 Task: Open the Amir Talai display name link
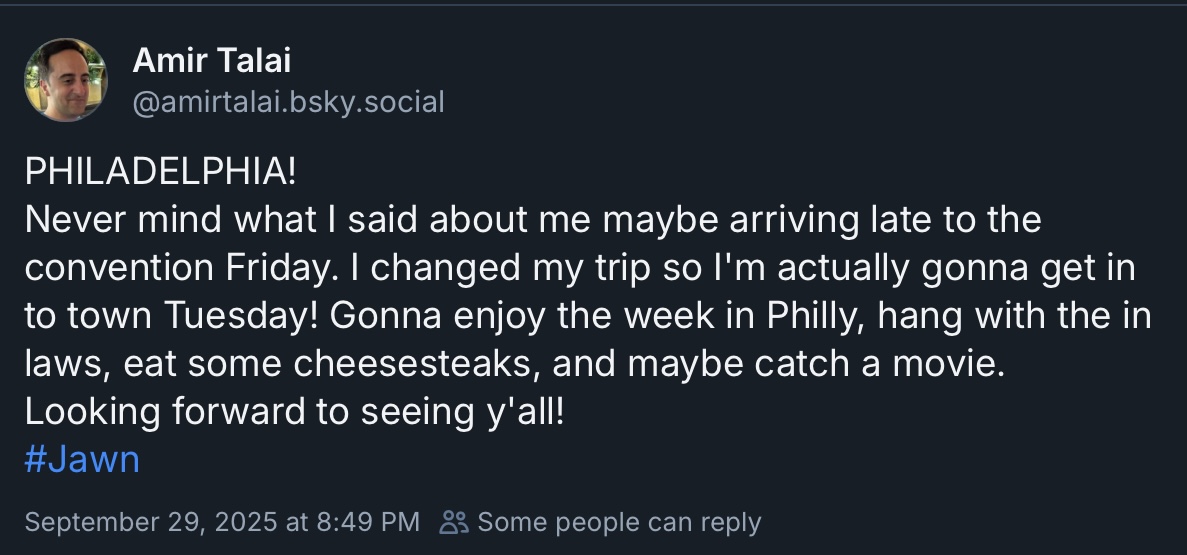(211, 61)
